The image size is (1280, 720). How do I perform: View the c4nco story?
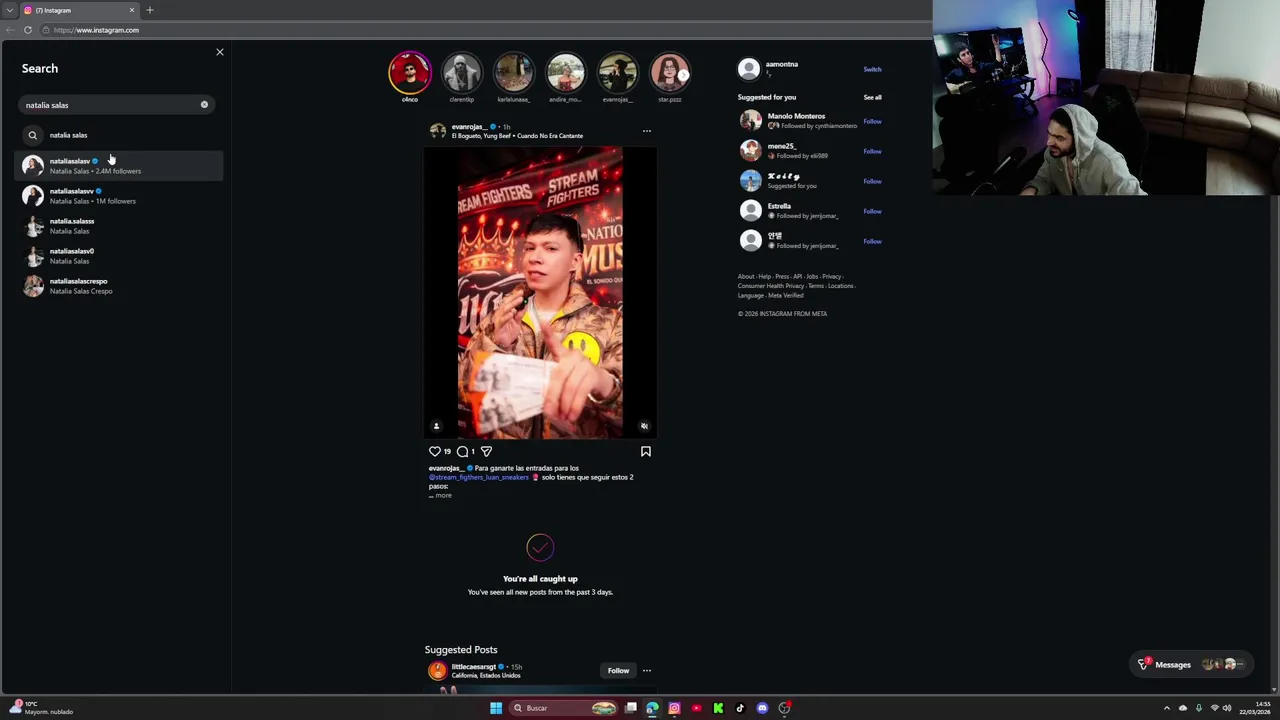coord(410,73)
